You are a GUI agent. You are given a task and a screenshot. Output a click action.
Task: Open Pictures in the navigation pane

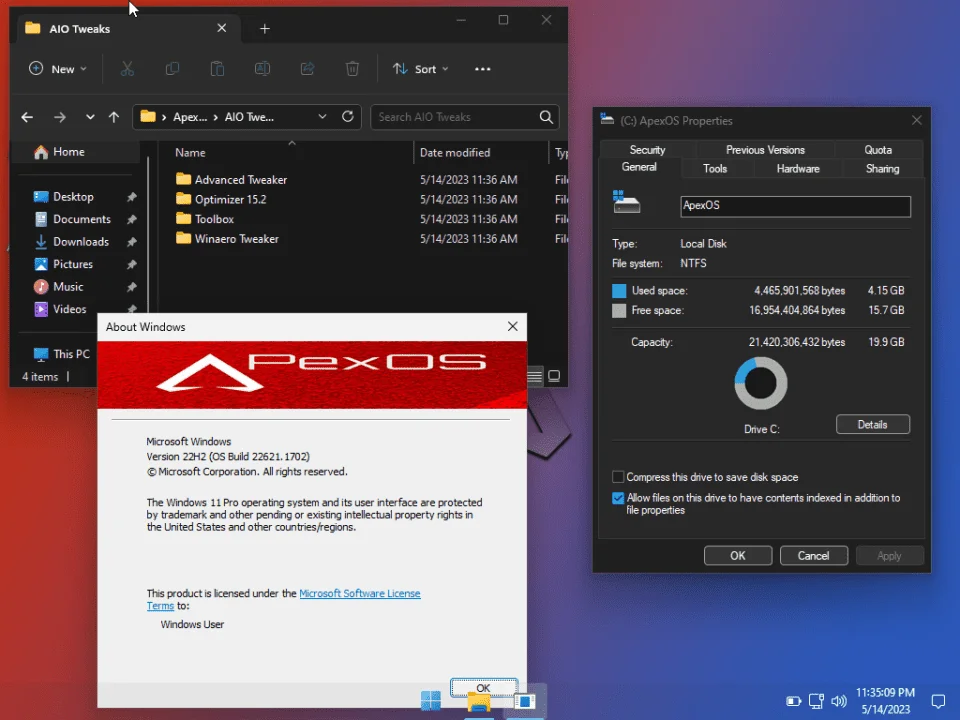73,264
